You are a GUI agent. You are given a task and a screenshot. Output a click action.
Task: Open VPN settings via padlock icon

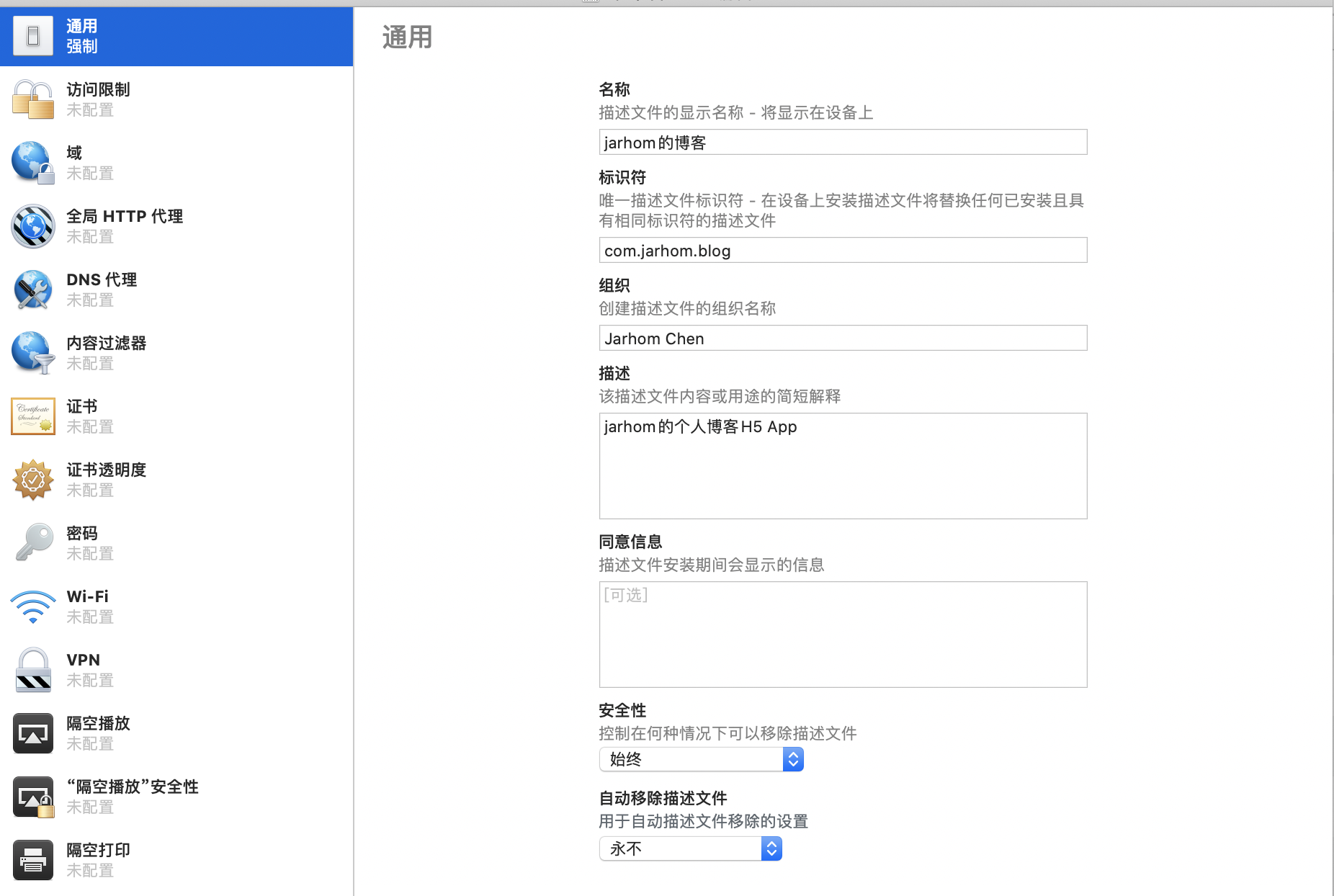32,669
